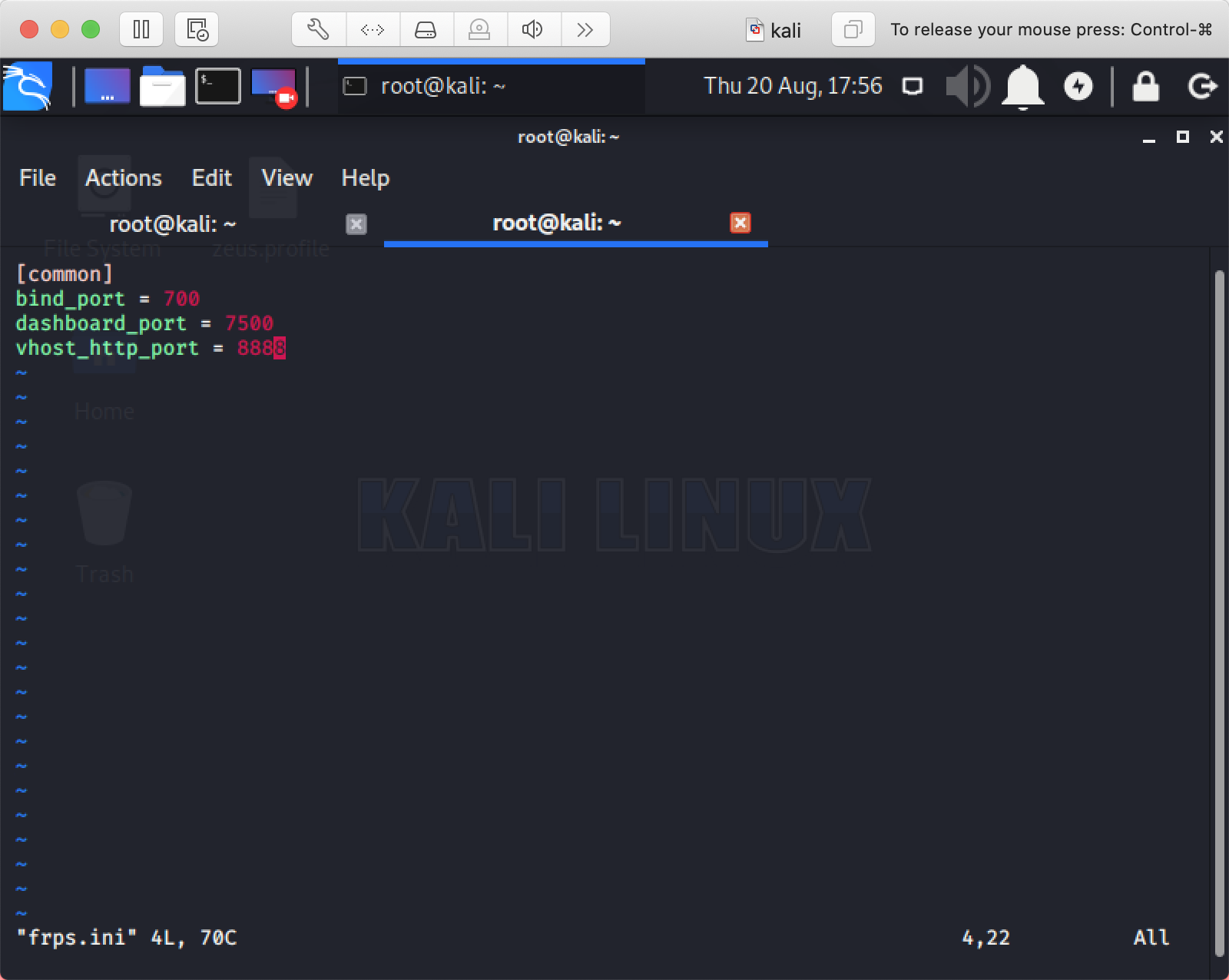Launch the file manager from panel

162,86
